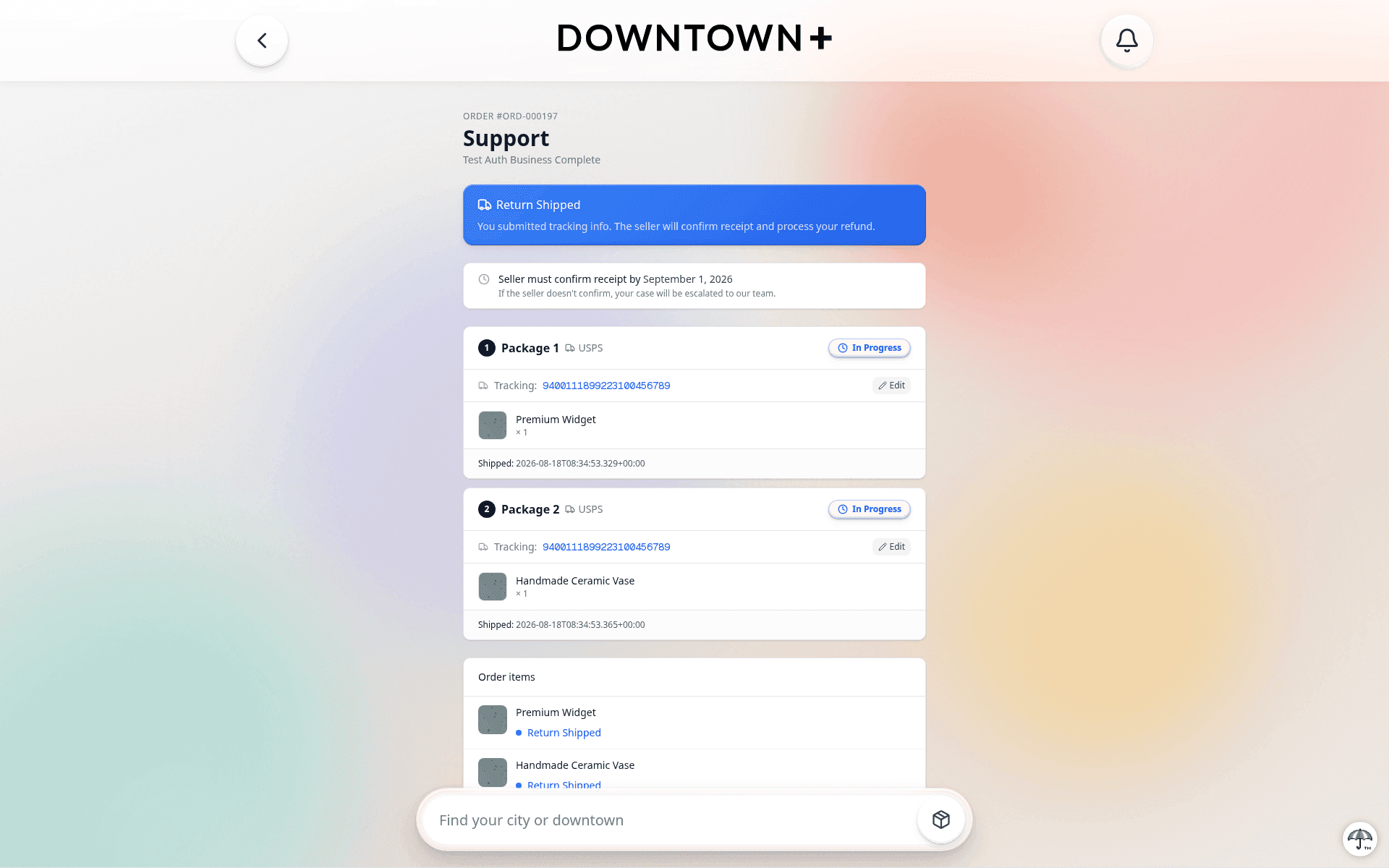Click the number 1 badge on Package 1
1389x868 pixels.
[487, 348]
